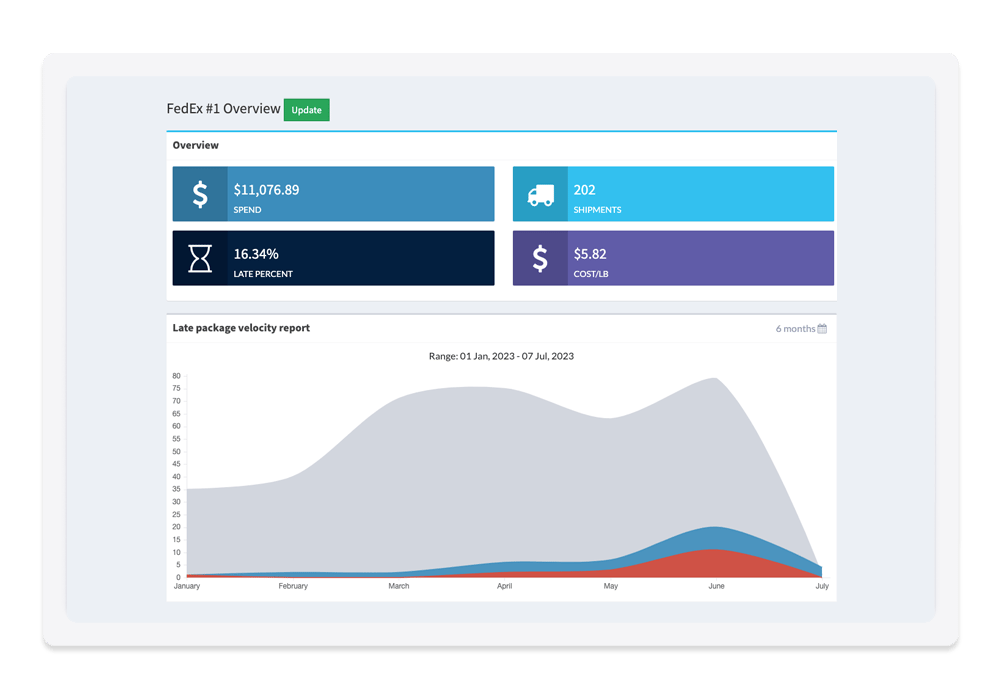Select the March label on the chart axis
The height and width of the screenshot is (700, 1000).
coord(398,586)
